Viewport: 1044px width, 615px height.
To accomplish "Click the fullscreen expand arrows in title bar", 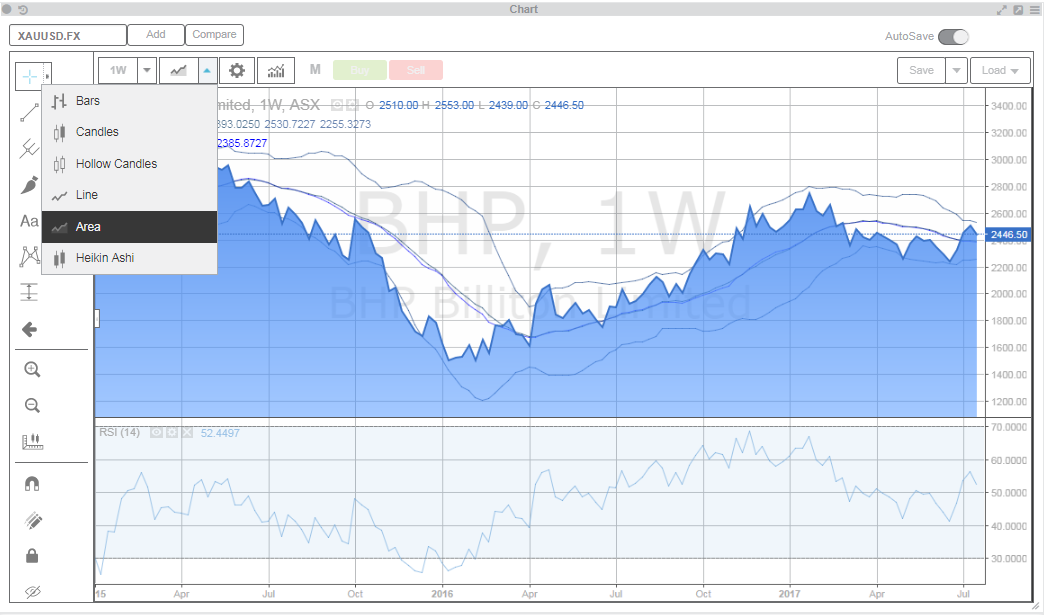I will coord(1001,9).
